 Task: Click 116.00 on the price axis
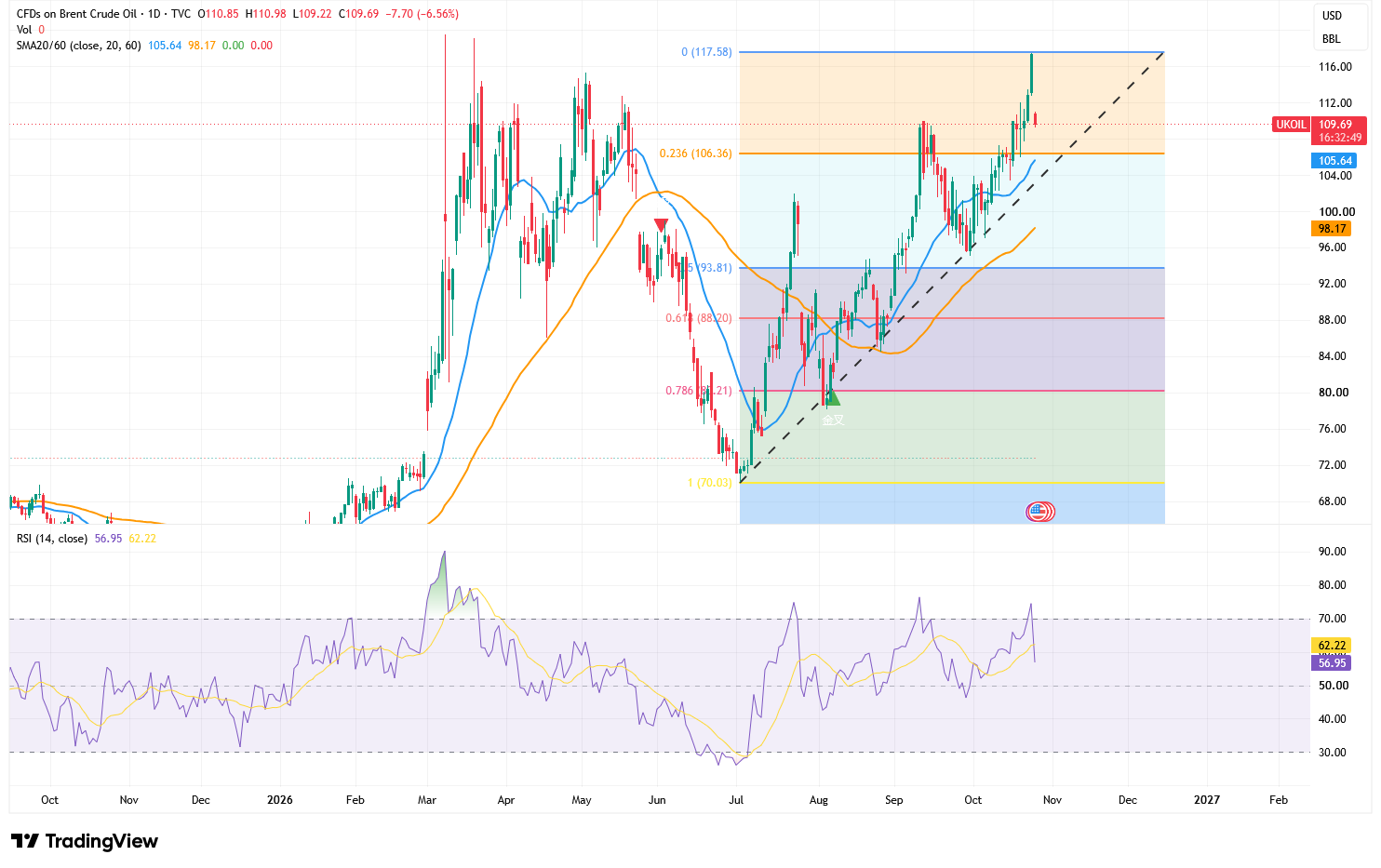tap(1335, 67)
